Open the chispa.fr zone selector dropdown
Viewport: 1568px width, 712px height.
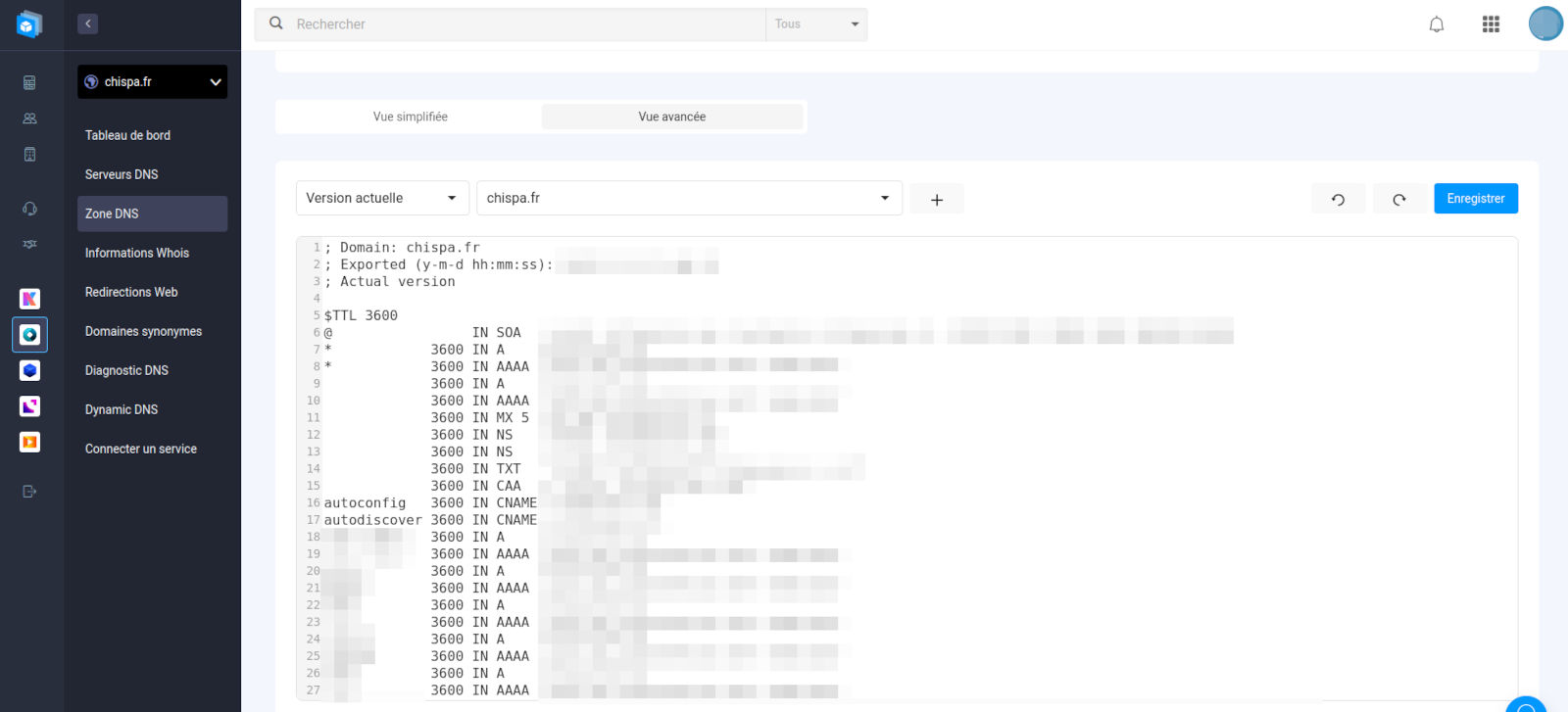(688, 198)
